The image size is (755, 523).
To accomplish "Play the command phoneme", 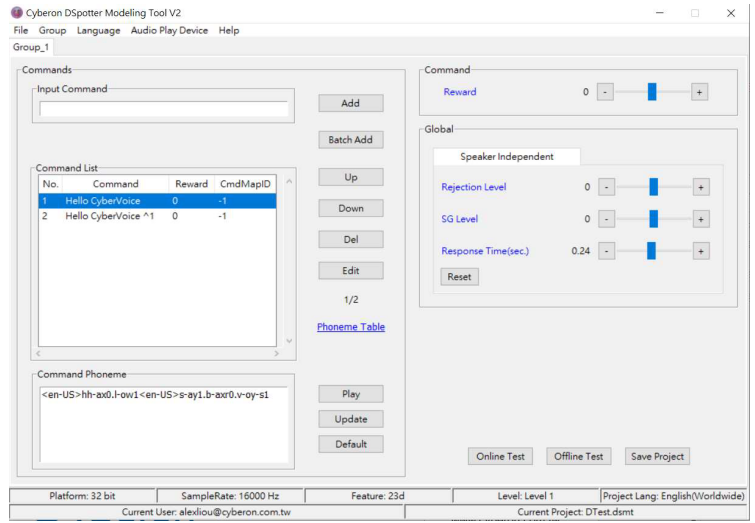I will coord(351,394).
